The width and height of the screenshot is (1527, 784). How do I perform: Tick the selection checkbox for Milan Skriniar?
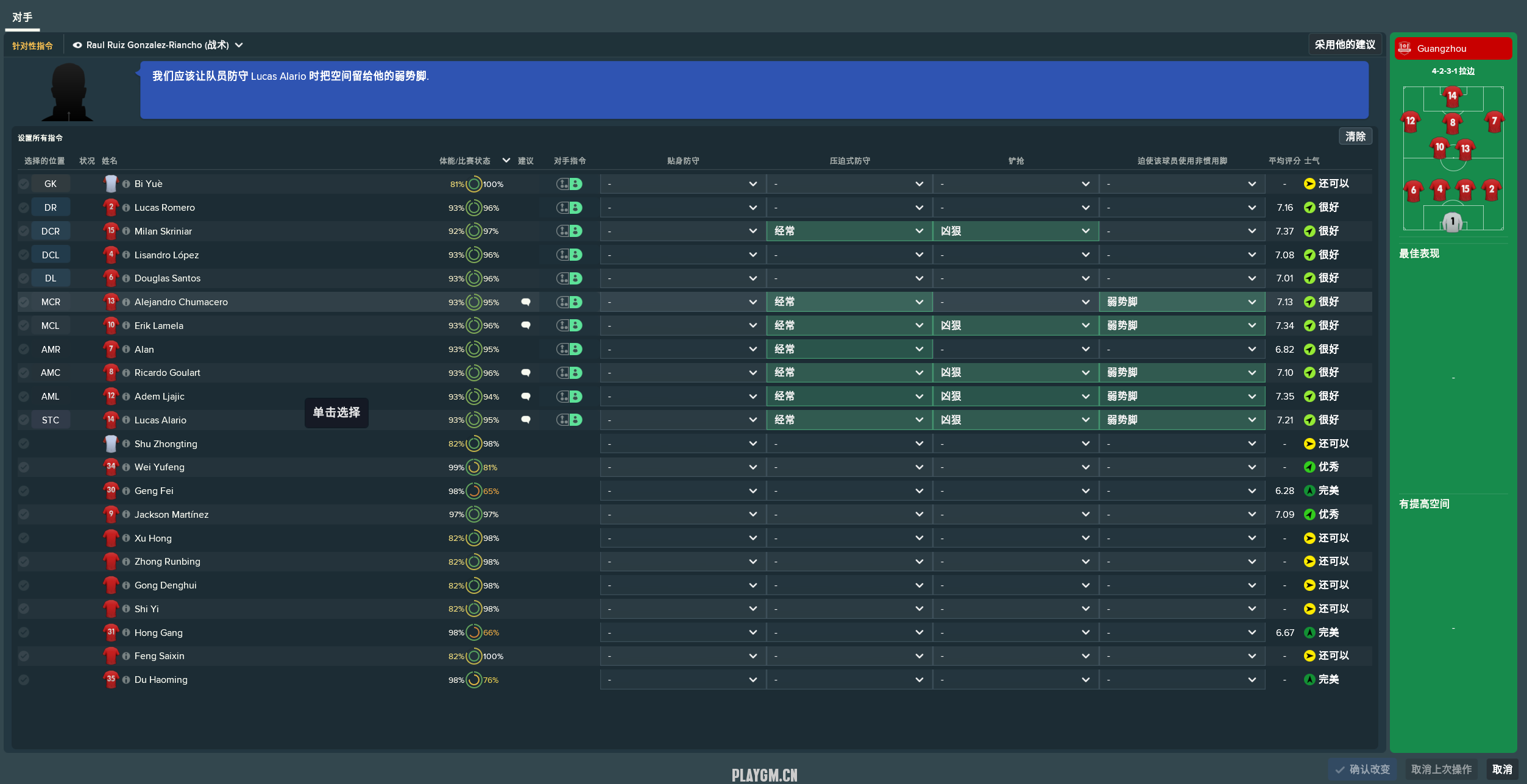click(24, 231)
